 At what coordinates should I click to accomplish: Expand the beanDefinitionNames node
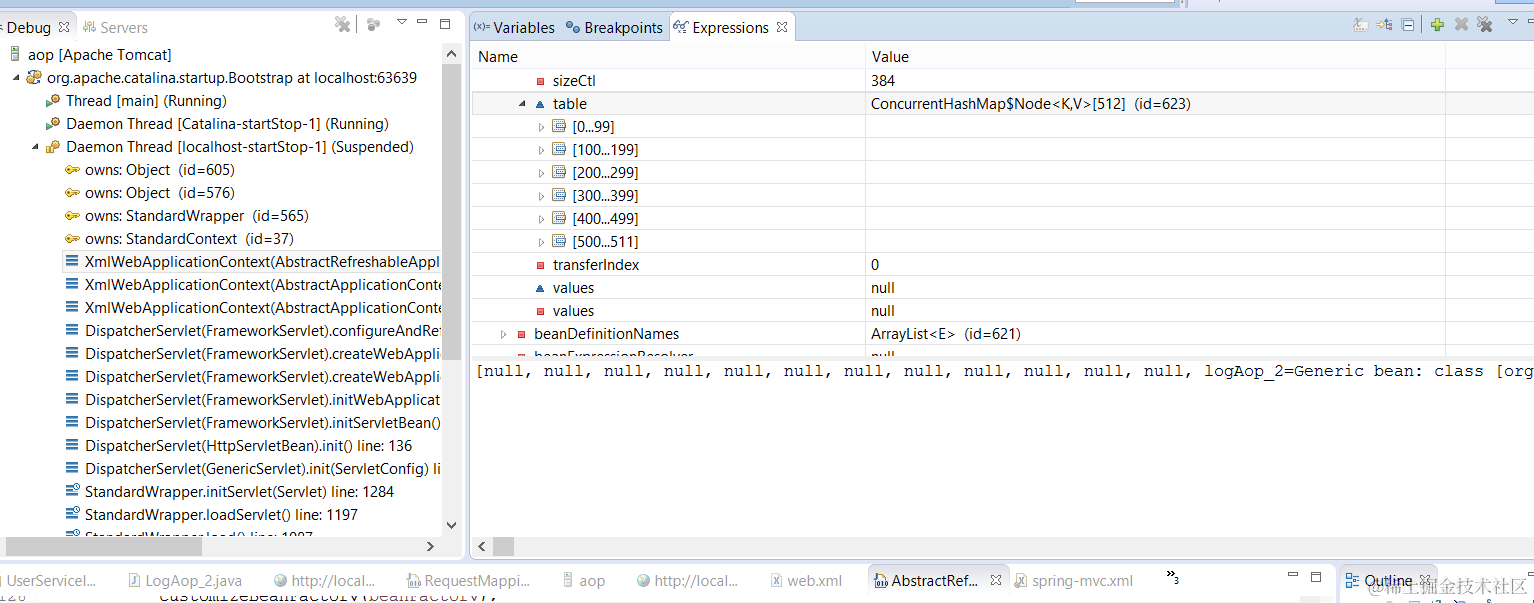[503, 334]
